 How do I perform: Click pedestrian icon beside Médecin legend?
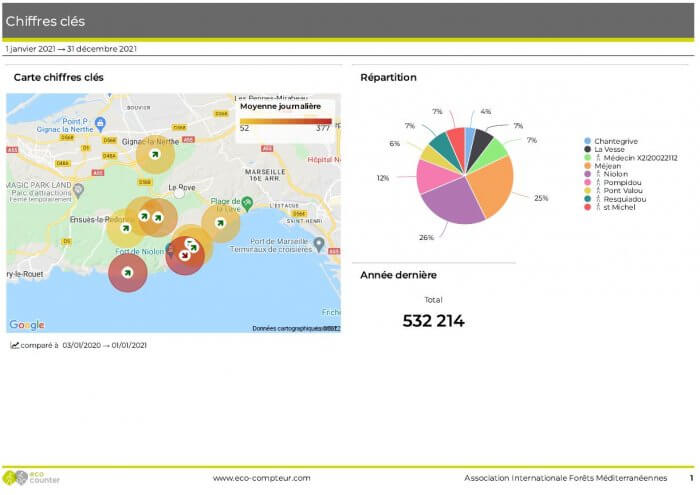[x=598, y=158]
